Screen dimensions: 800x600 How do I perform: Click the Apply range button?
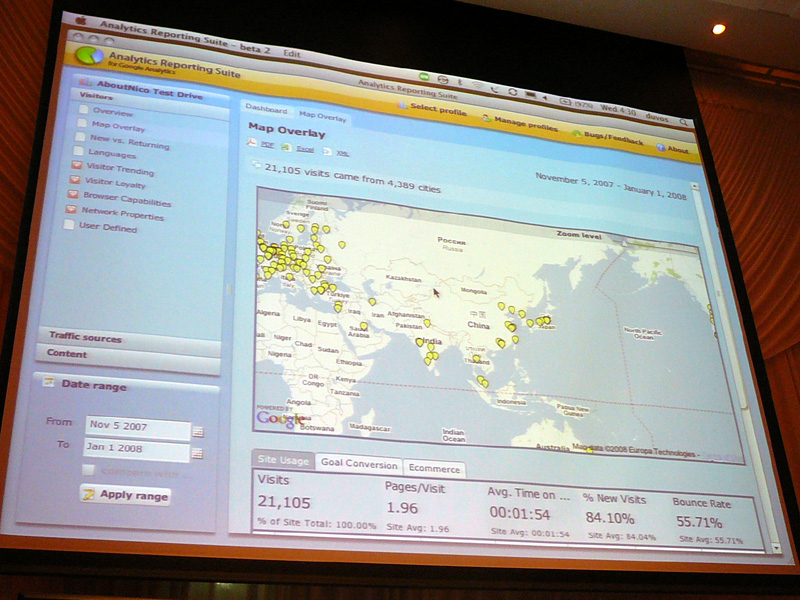pos(126,494)
